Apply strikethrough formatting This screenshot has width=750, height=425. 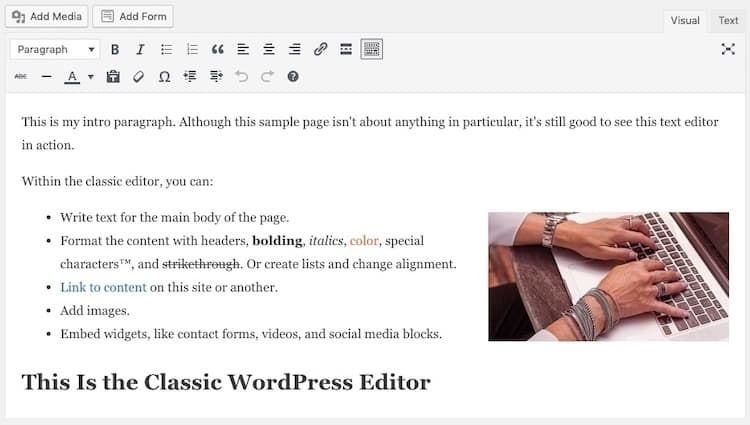[x=21, y=76]
